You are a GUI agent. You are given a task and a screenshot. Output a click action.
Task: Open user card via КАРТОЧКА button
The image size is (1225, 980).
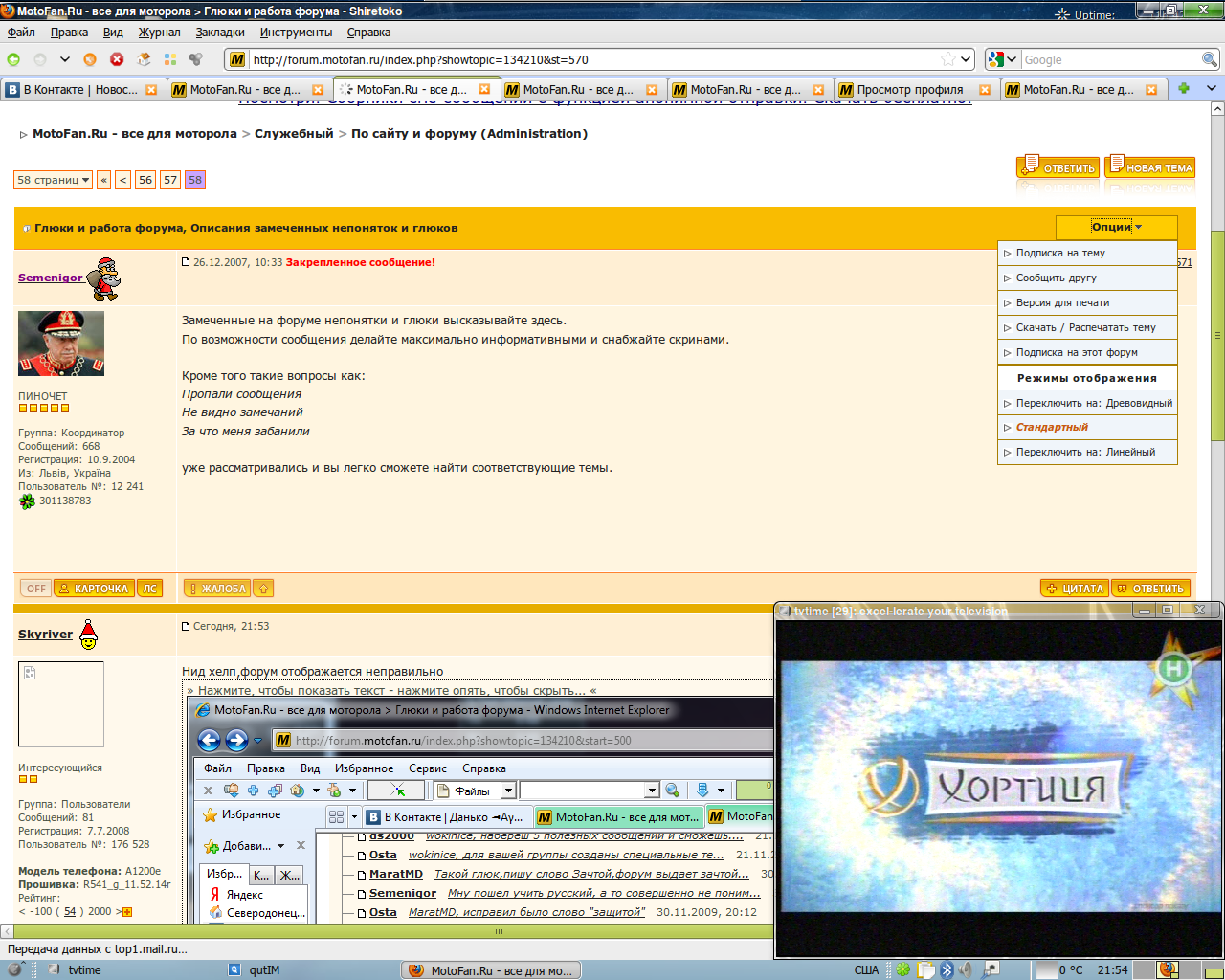[x=94, y=589]
